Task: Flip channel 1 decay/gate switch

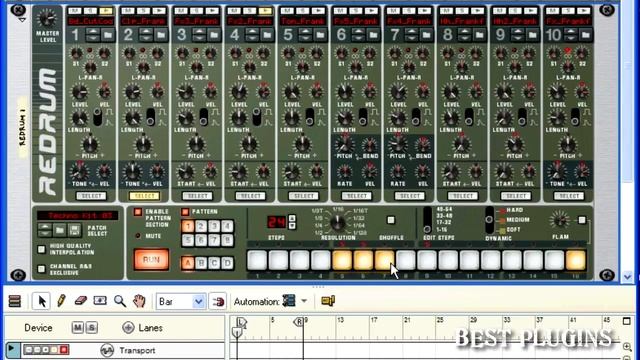Action: [x=98, y=117]
